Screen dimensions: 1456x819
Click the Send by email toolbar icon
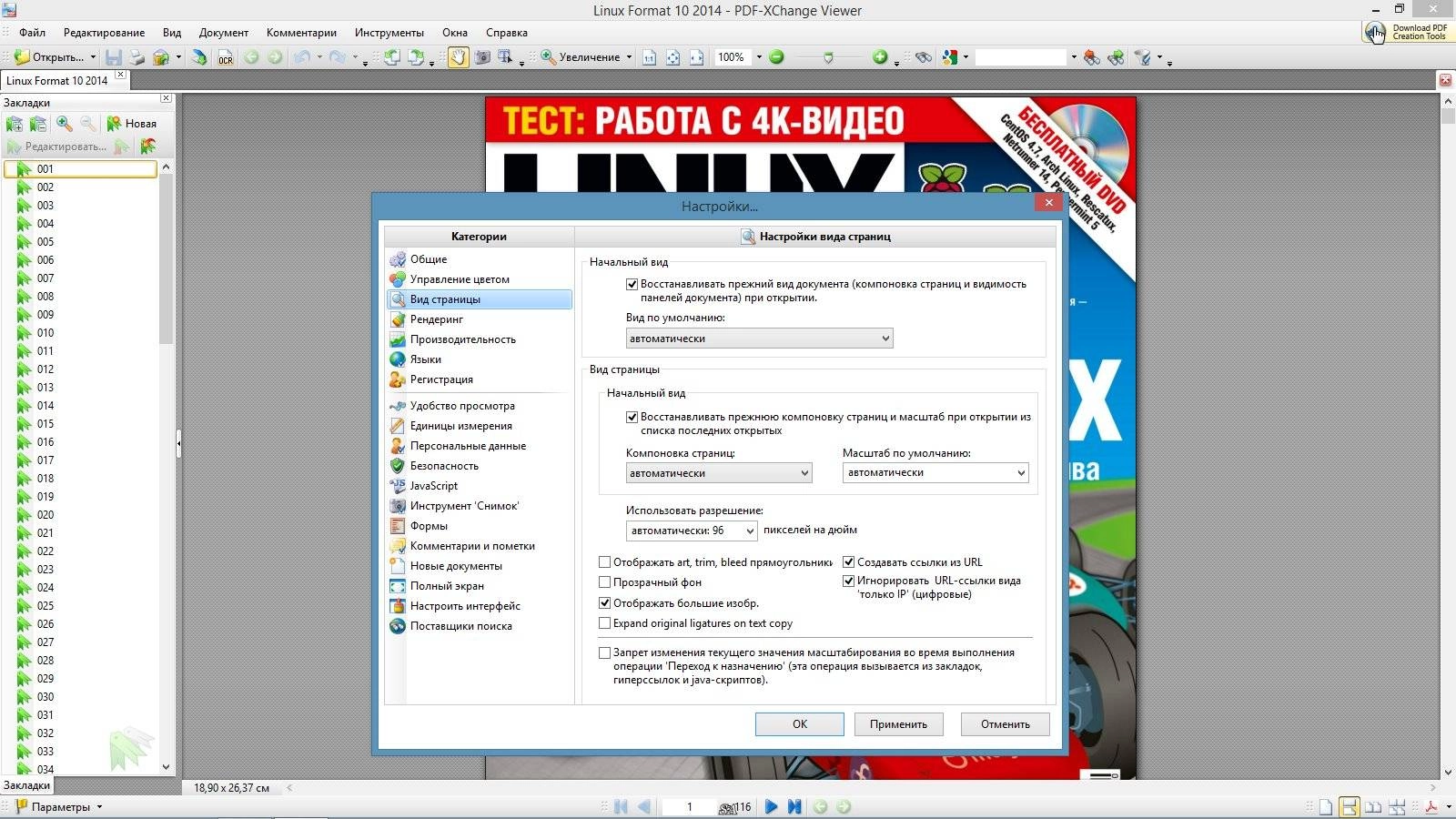point(161,57)
